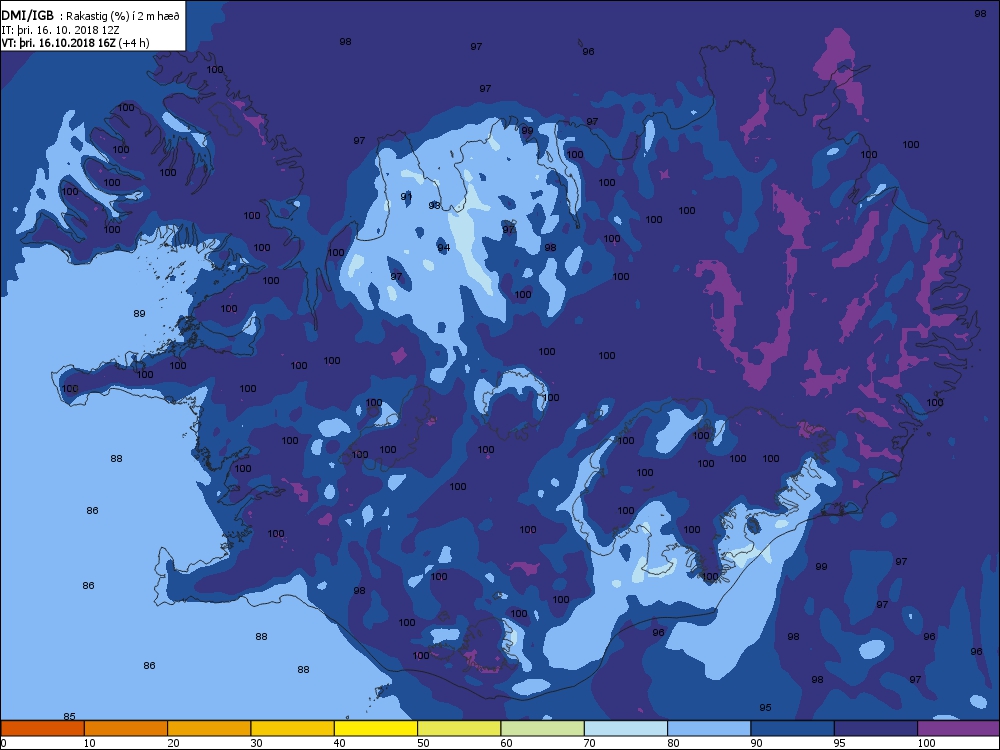1000x750 pixels.
Task: Select the pale yellow 50–60 legend swatch
Action: point(459,728)
